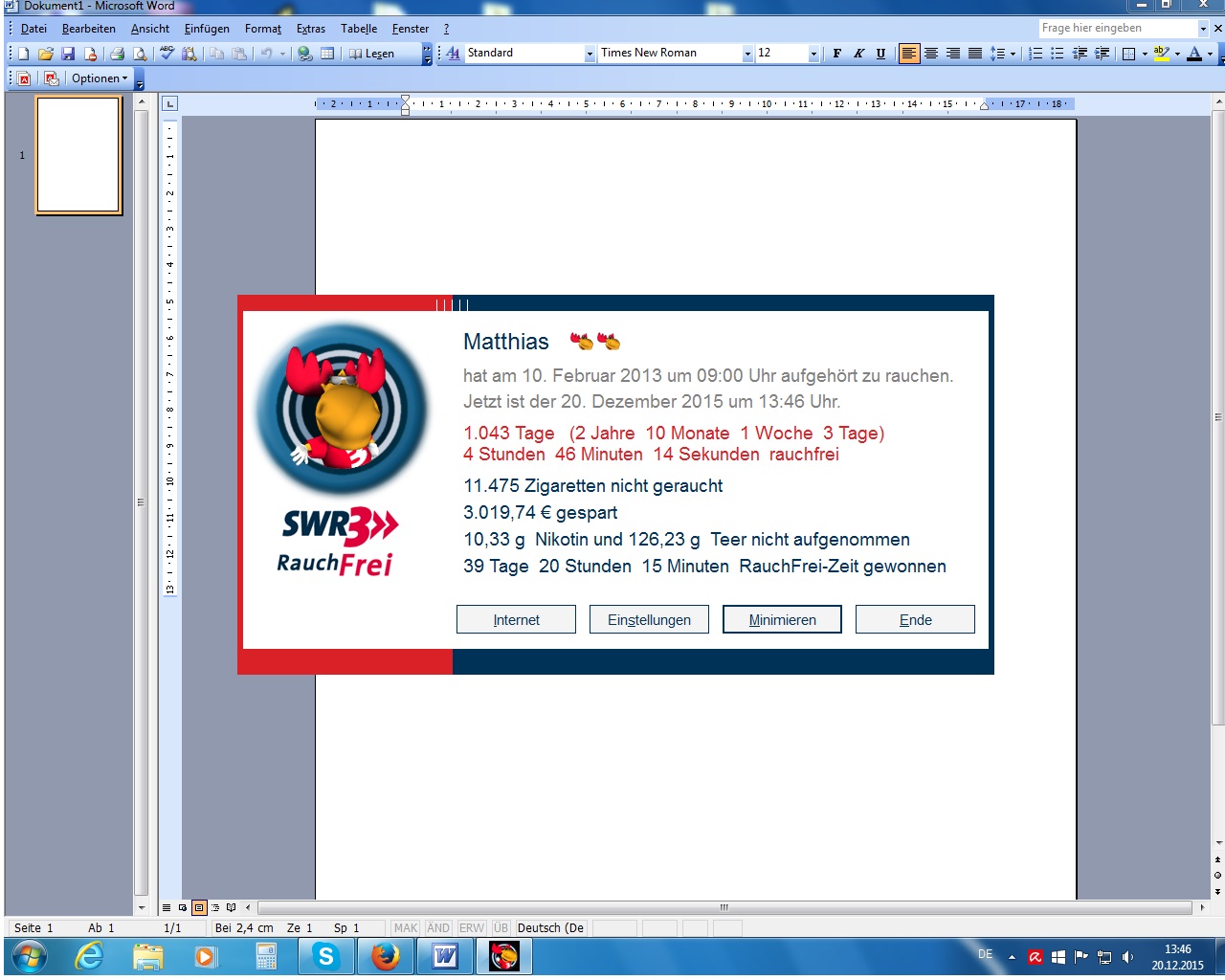This screenshot has height=980, width=1225.
Task: Expand the Times New Roman font dropdown
Action: point(747,54)
